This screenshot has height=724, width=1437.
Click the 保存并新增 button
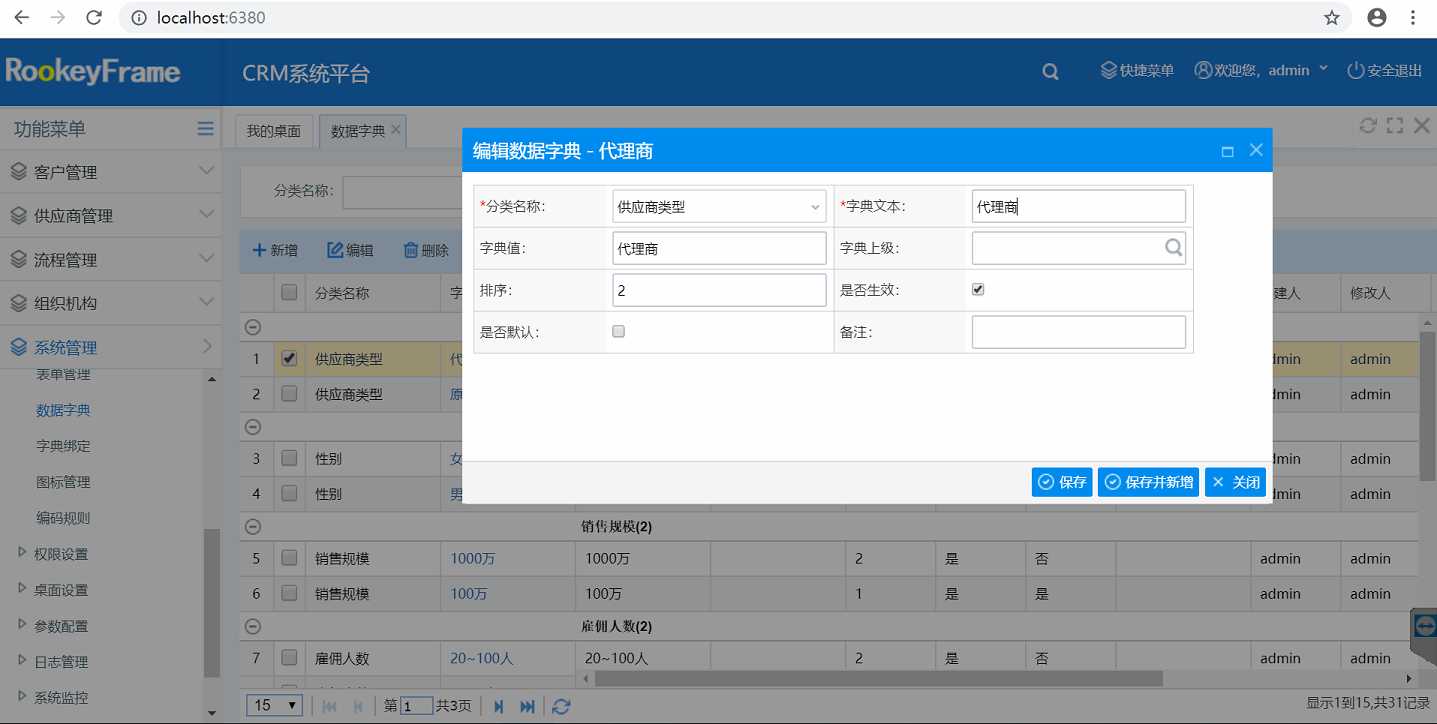click(1148, 482)
